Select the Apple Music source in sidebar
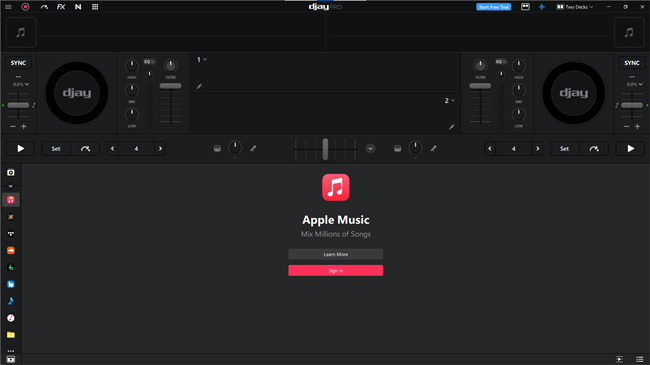Screen dimensions: 650x365 tap(11, 200)
